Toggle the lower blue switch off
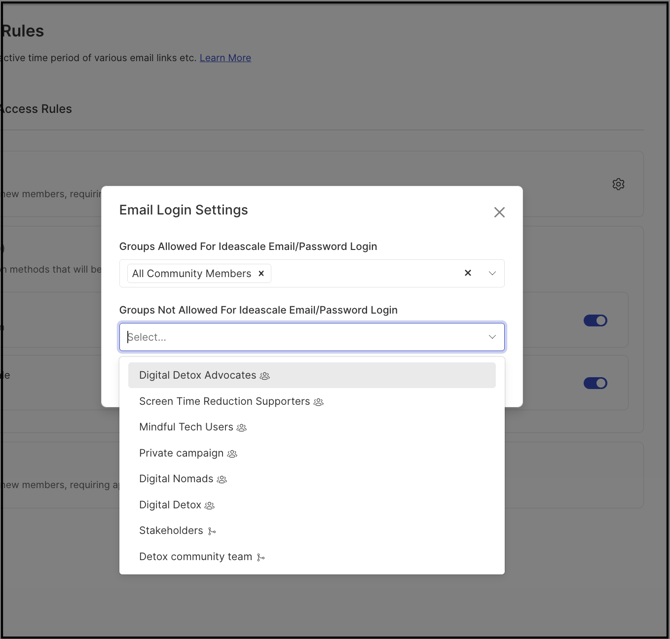This screenshot has width=670, height=639. (595, 383)
